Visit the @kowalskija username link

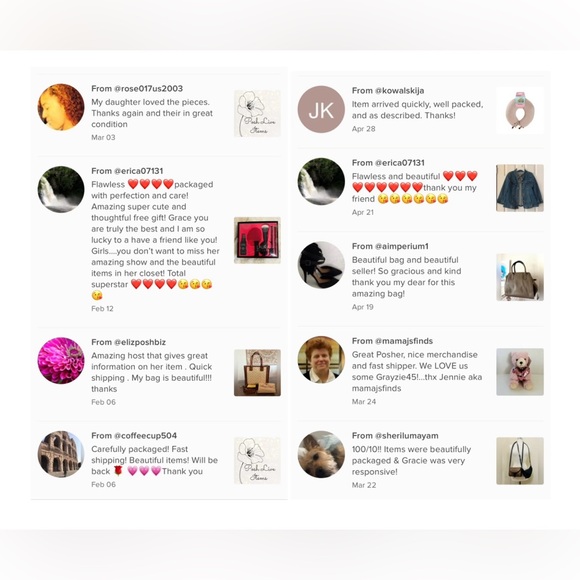tap(399, 91)
